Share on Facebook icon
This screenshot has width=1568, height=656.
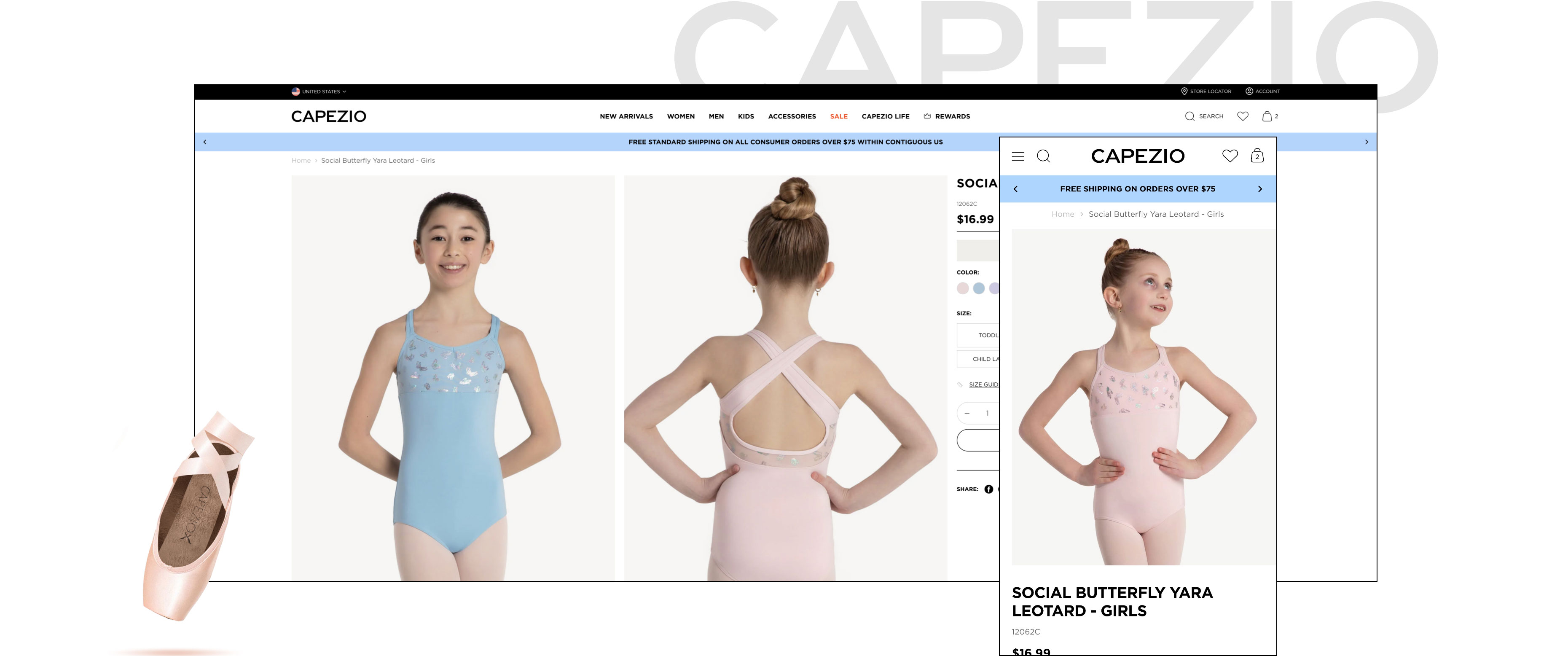coord(988,489)
